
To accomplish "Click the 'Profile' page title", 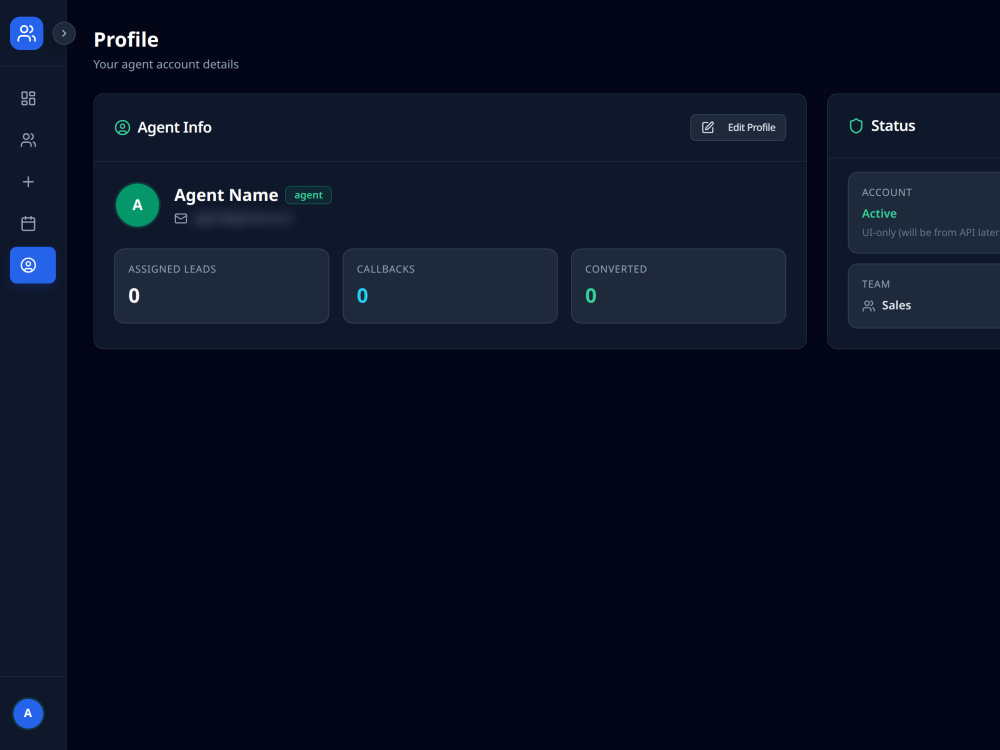I will [126, 40].
